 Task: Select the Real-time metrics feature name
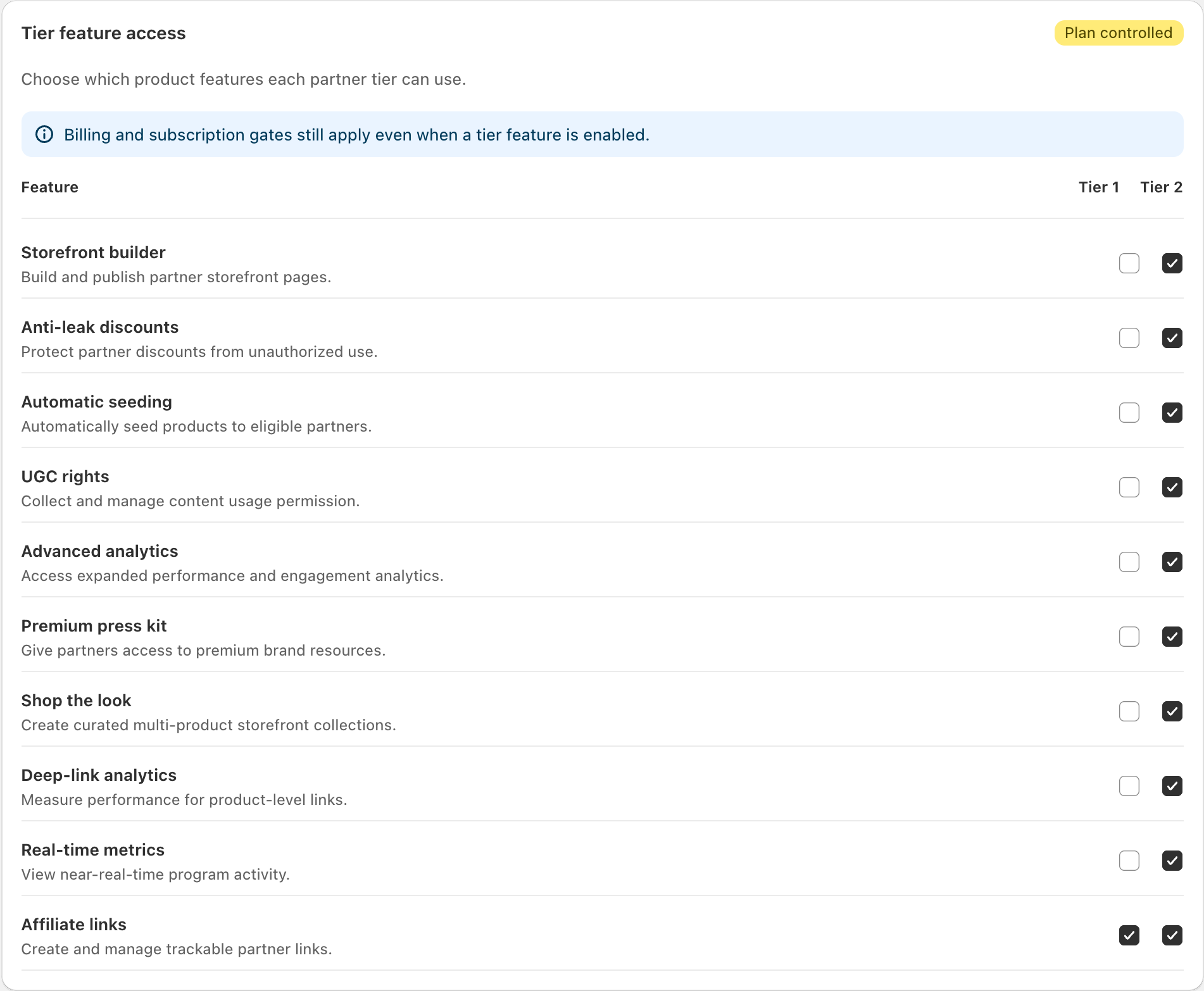point(93,850)
